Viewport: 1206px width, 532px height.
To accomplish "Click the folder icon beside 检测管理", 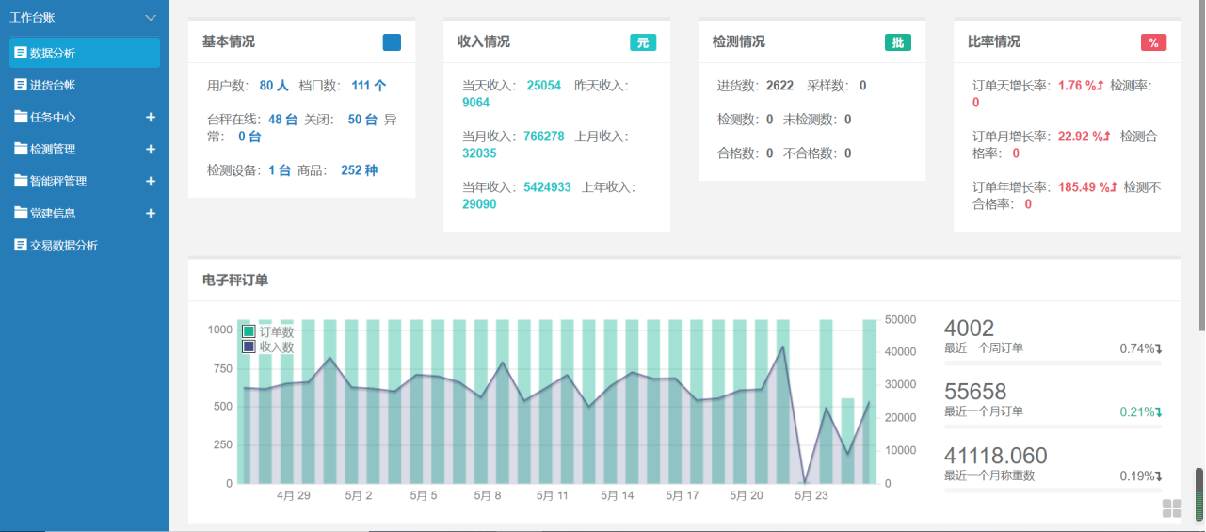I will tap(20, 149).
